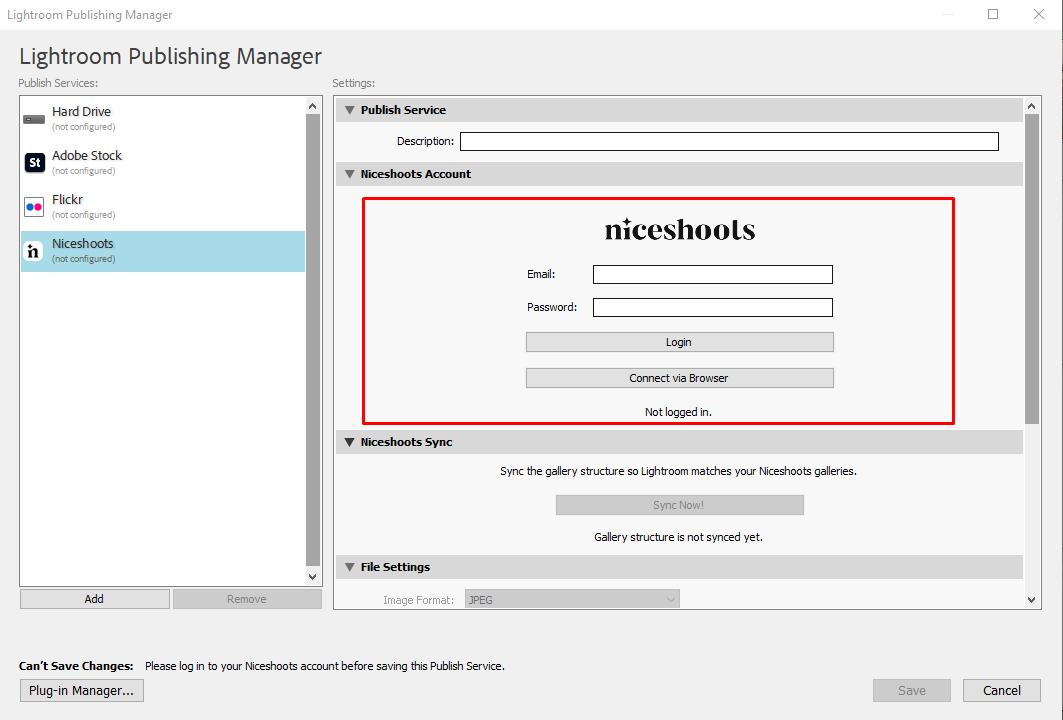Focus the Description text field
Viewport: 1063px width, 720px height.
pyautogui.click(x=729, y=141)
